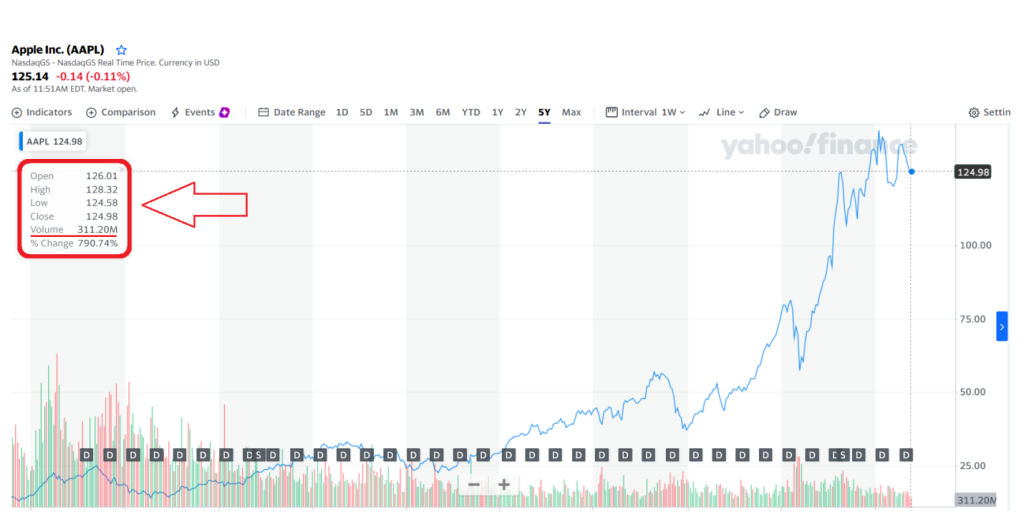Select the 1Y time range
The height and width of the screenshot is (512, 1024).
498,112
